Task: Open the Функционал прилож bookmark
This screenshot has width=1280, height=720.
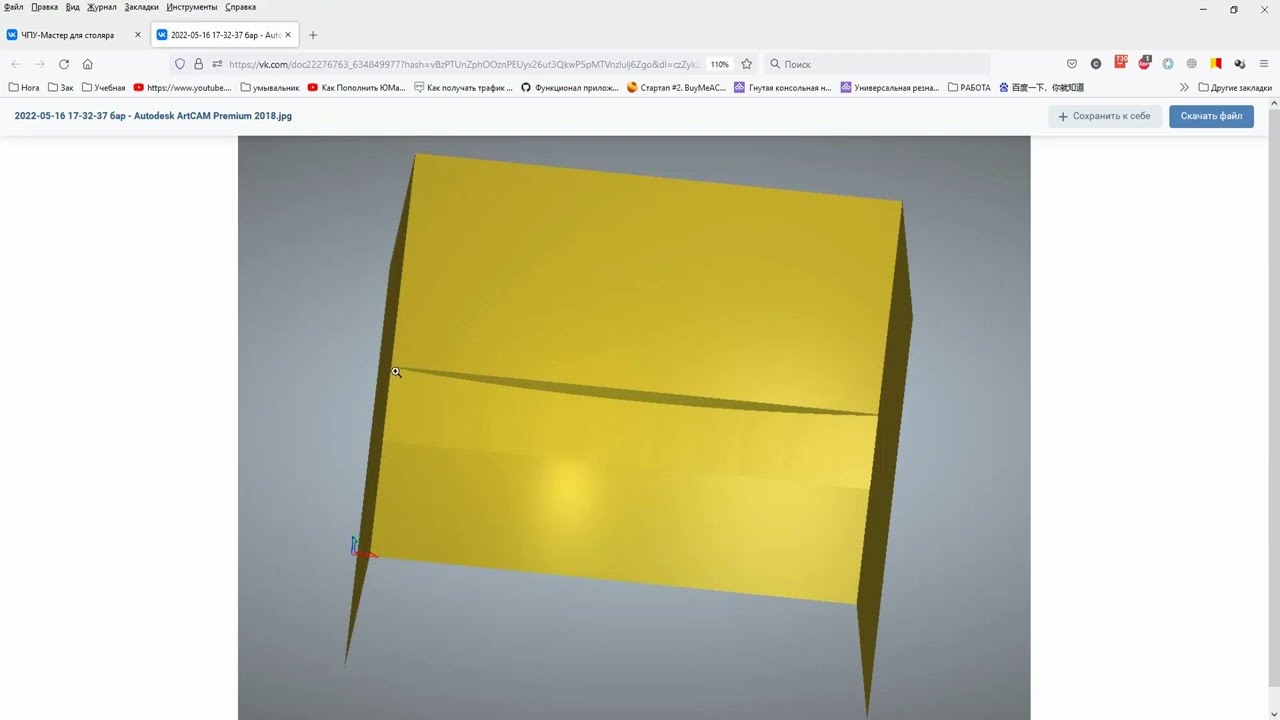Action: click(x=570, y=88)
